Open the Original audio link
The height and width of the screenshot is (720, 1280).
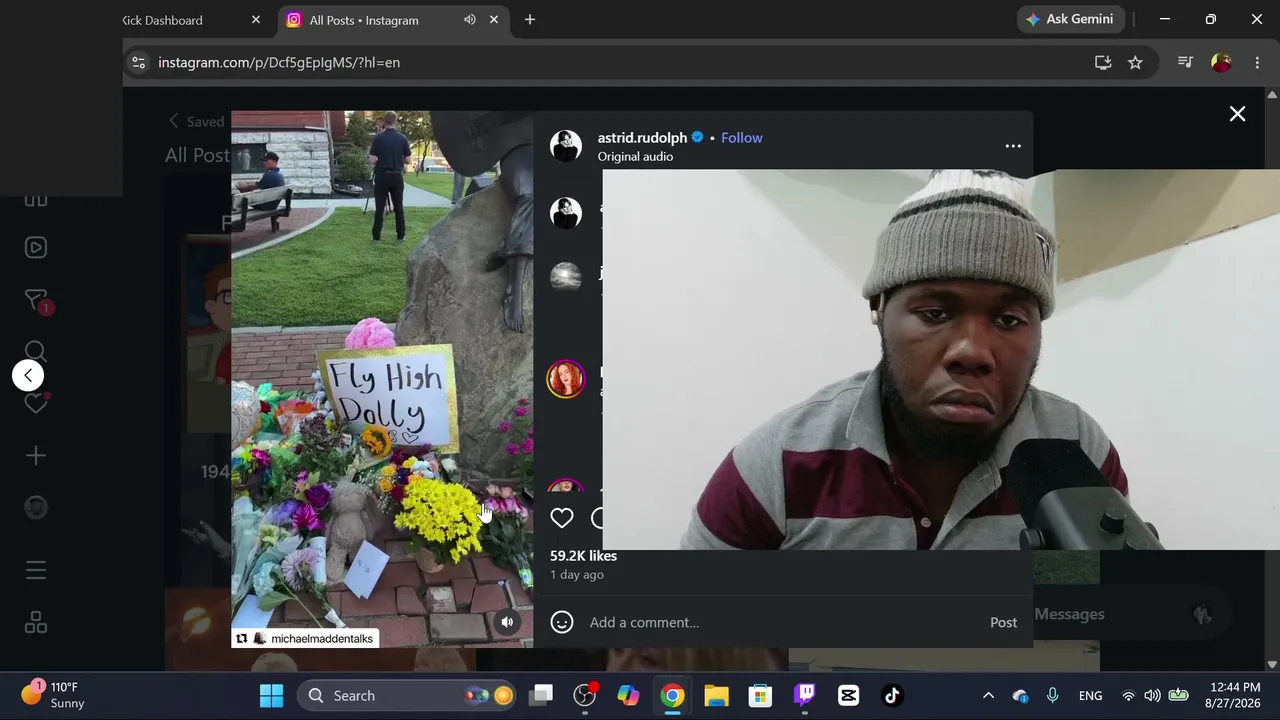tap(635, 156)
